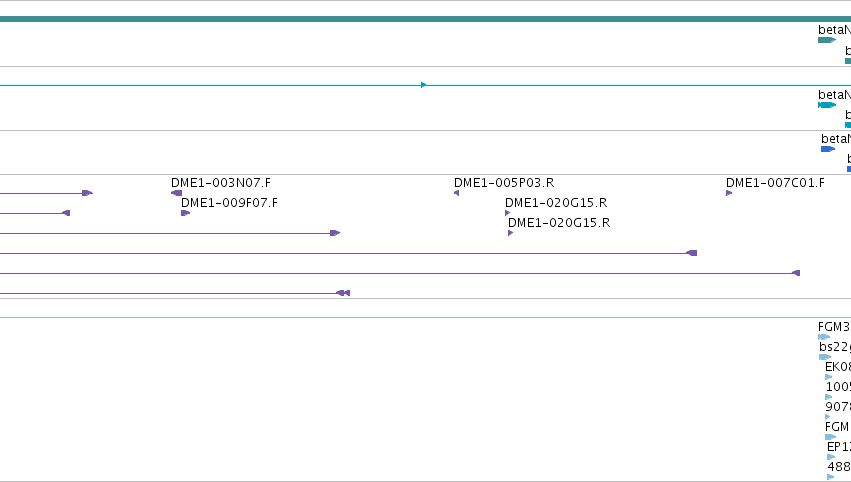Click the light blue glyph under 9078
851x482 pixels.
pos(828,417)
